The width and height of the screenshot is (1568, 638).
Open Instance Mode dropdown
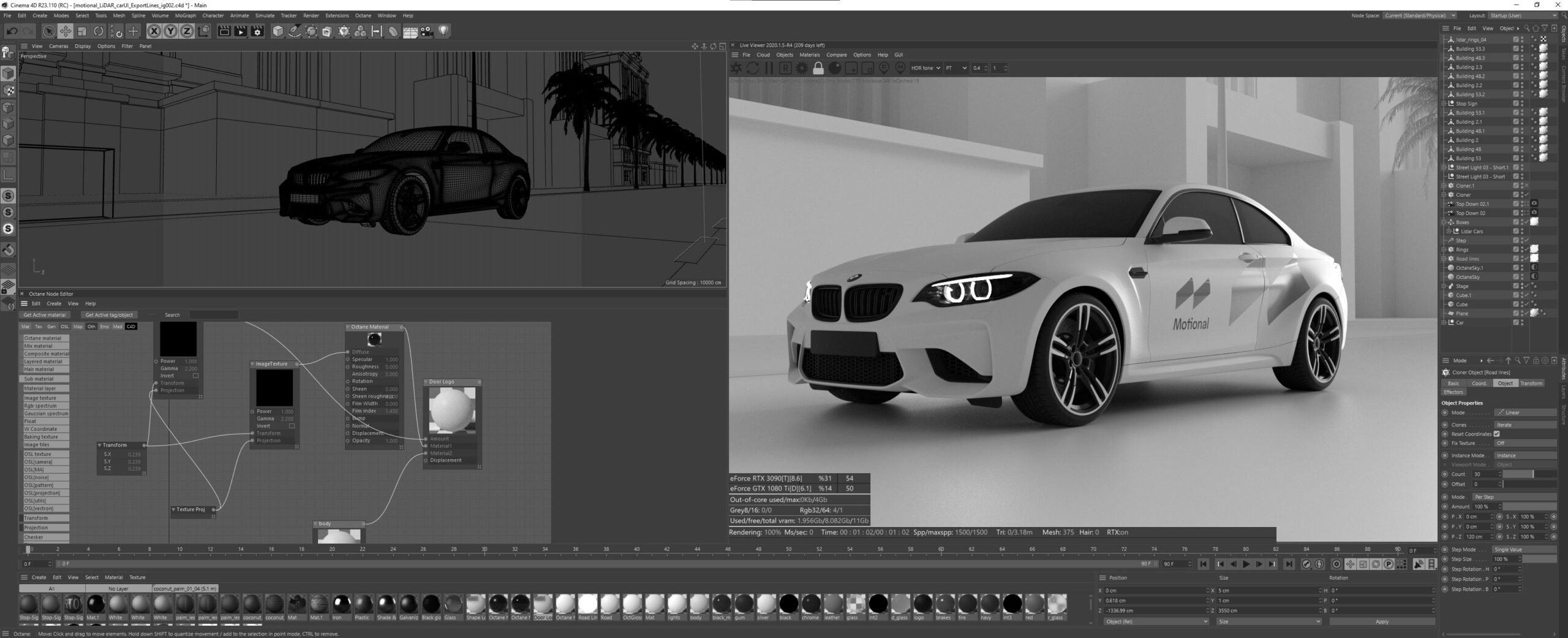pos(1525,455)
